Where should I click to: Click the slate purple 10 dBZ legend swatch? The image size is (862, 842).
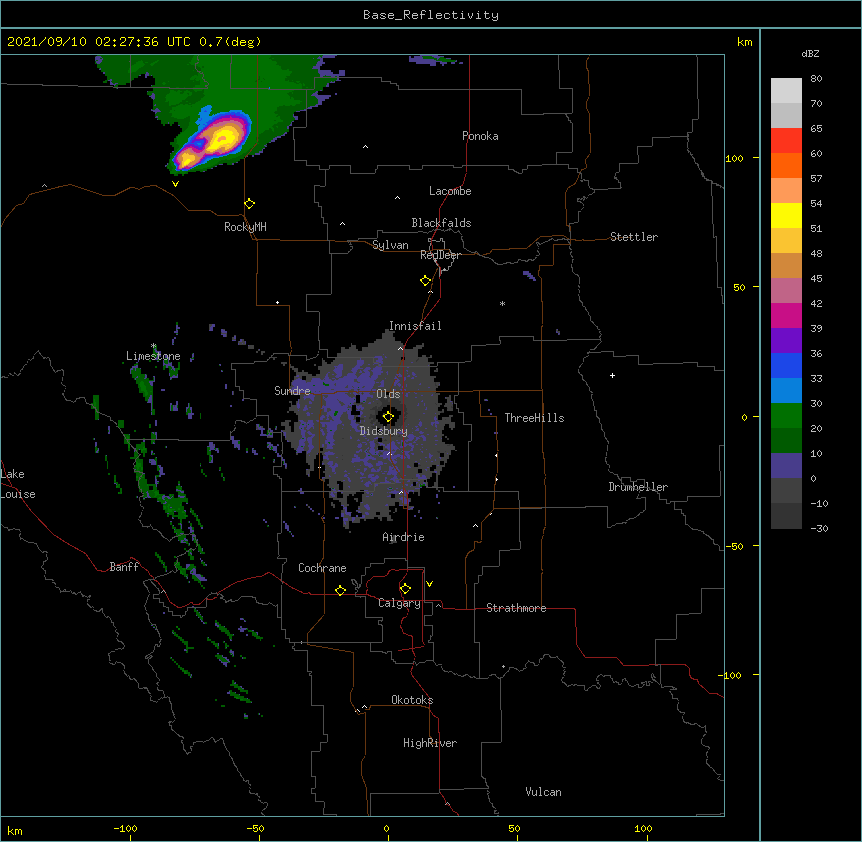click(x=786, y=466)
